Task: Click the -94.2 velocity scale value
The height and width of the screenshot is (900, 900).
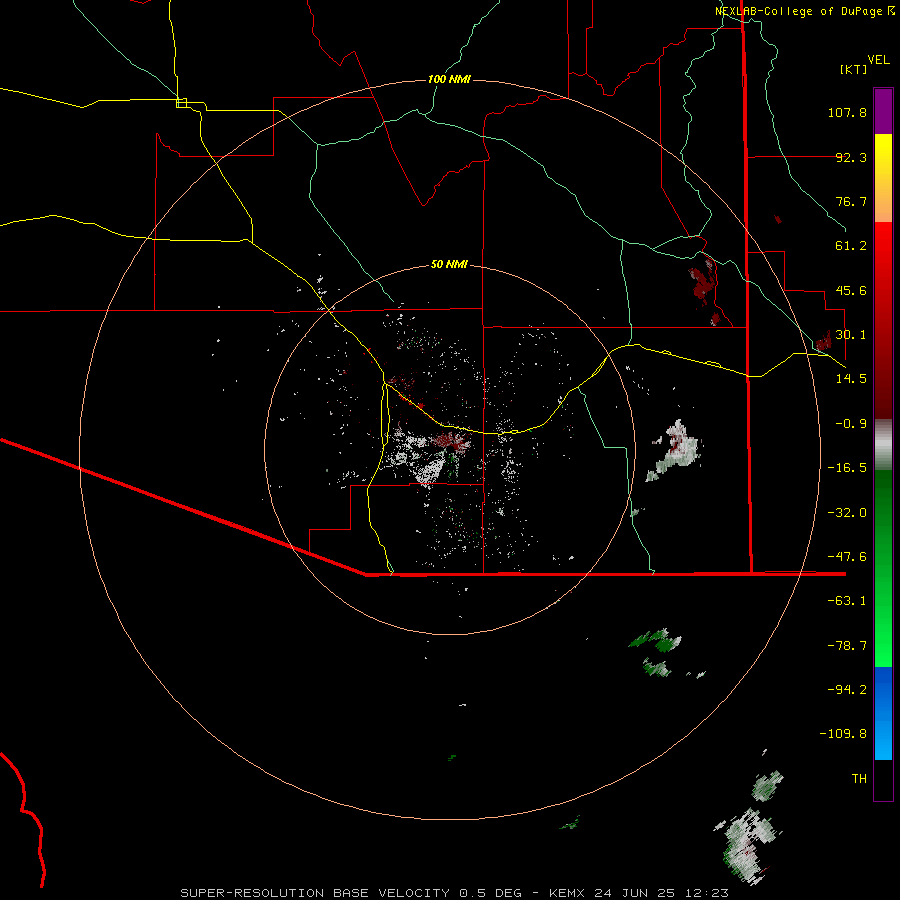Action: 847,690
